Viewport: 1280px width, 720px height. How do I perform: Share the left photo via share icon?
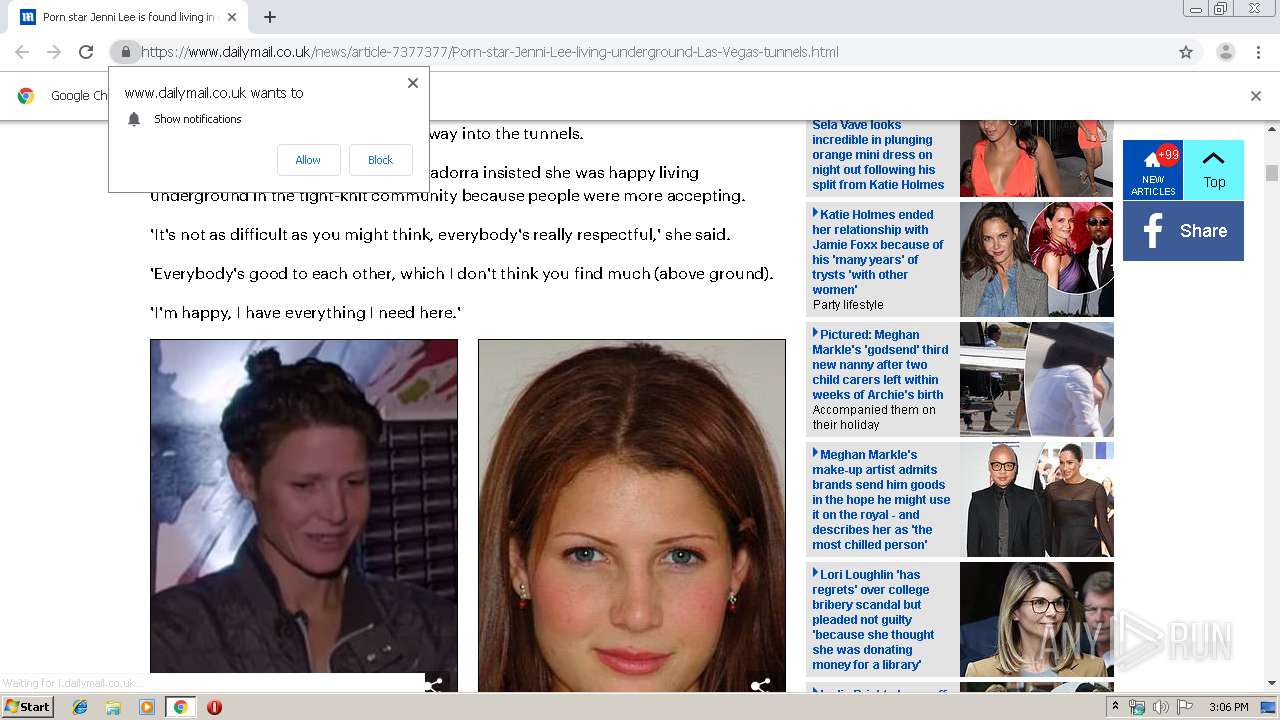click(434, 684)
